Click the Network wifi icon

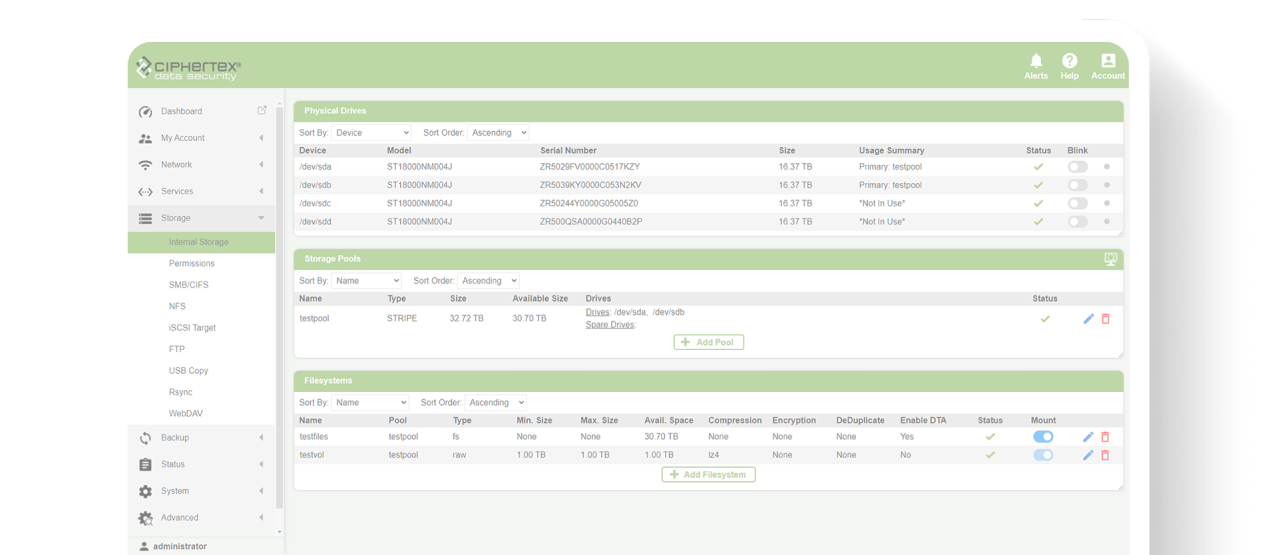click(x=145, y=165)
